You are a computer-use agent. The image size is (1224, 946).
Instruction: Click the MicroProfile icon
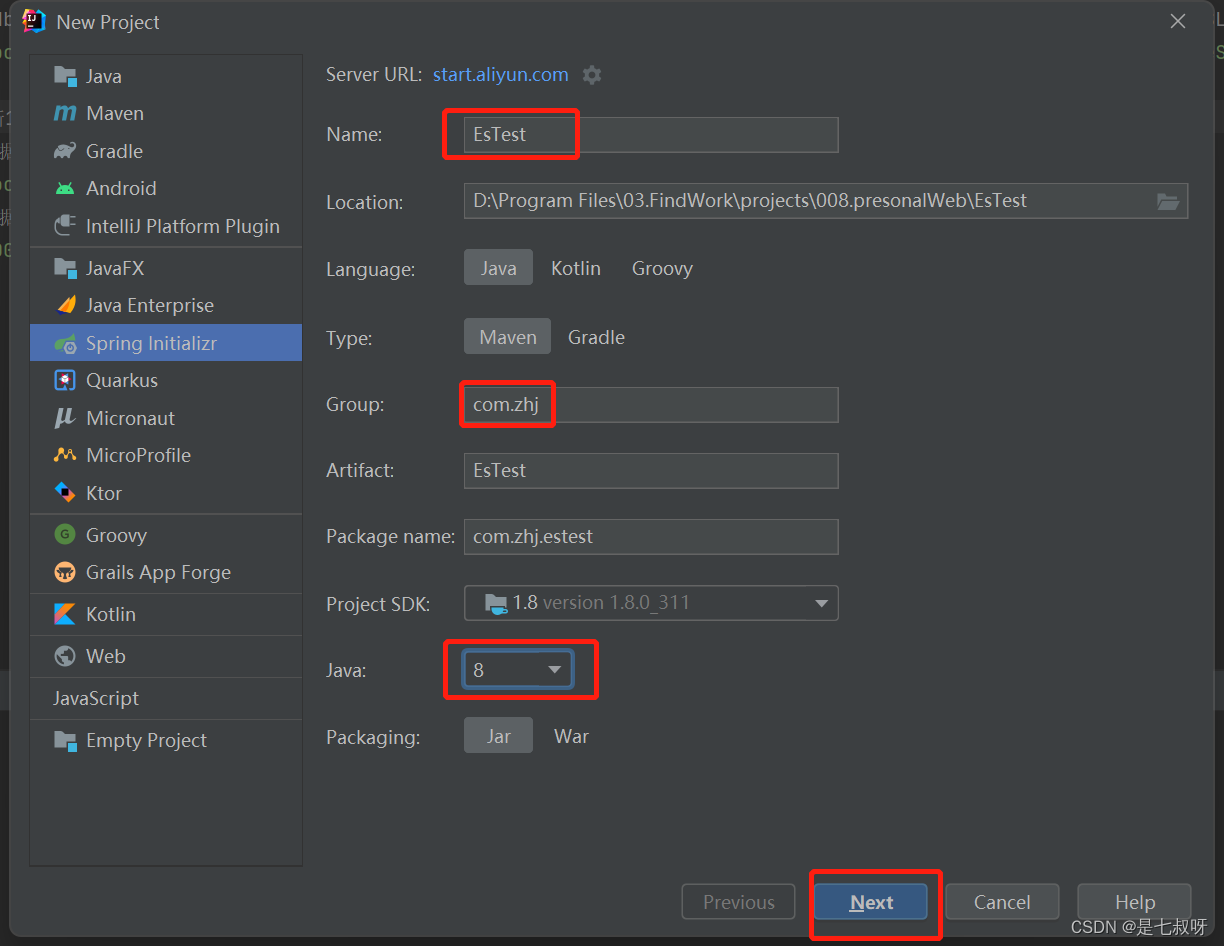point(65,455)
